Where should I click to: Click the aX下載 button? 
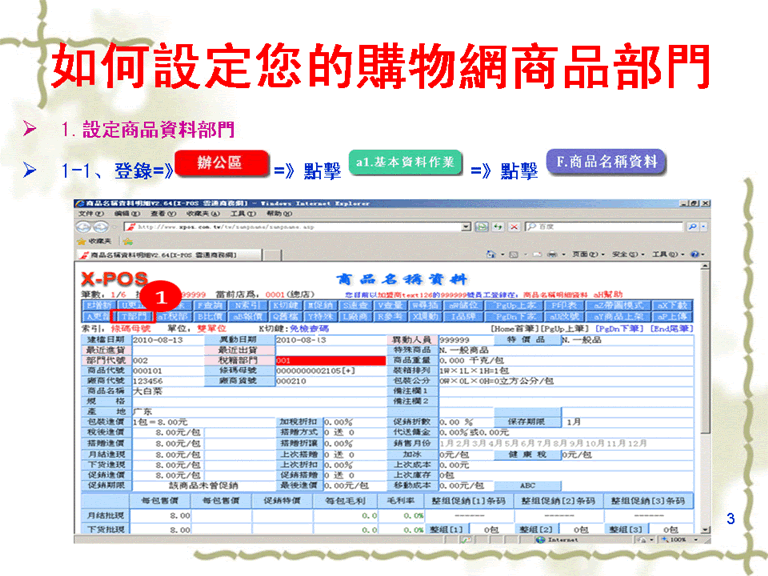[673, 305]
